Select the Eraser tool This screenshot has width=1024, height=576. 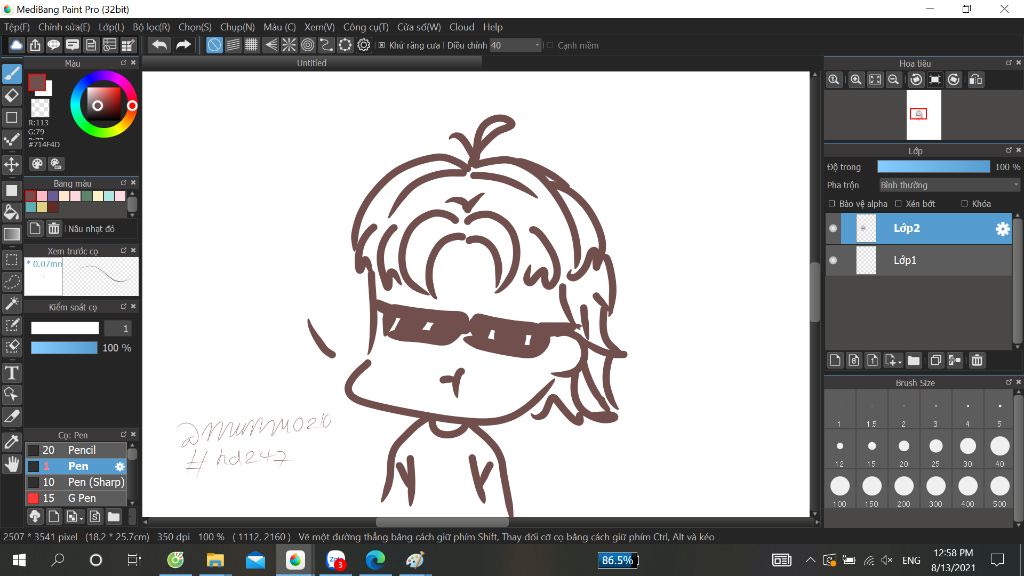coord(12,95)
